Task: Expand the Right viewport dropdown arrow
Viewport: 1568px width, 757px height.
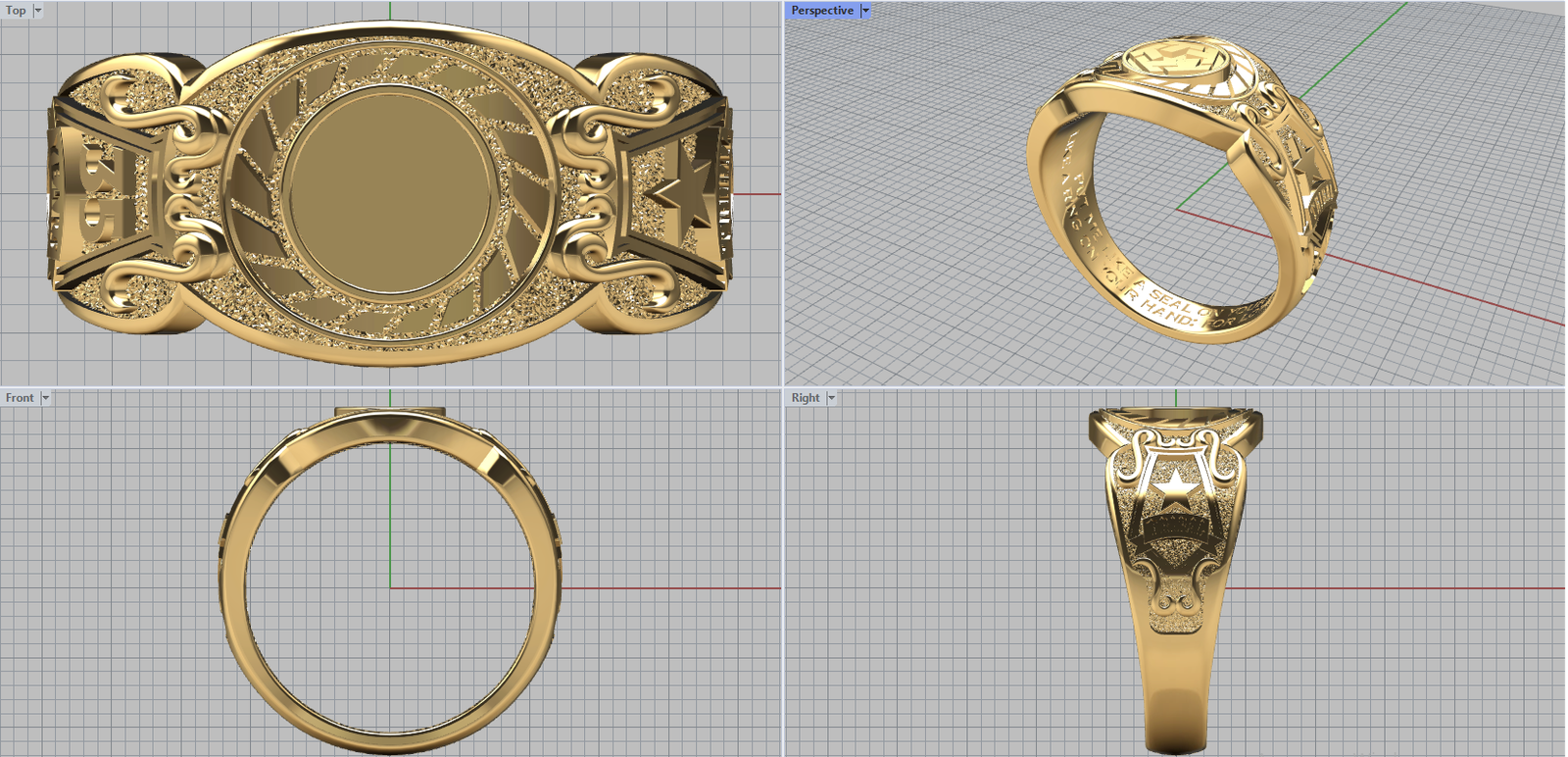Action: point(831,398)
